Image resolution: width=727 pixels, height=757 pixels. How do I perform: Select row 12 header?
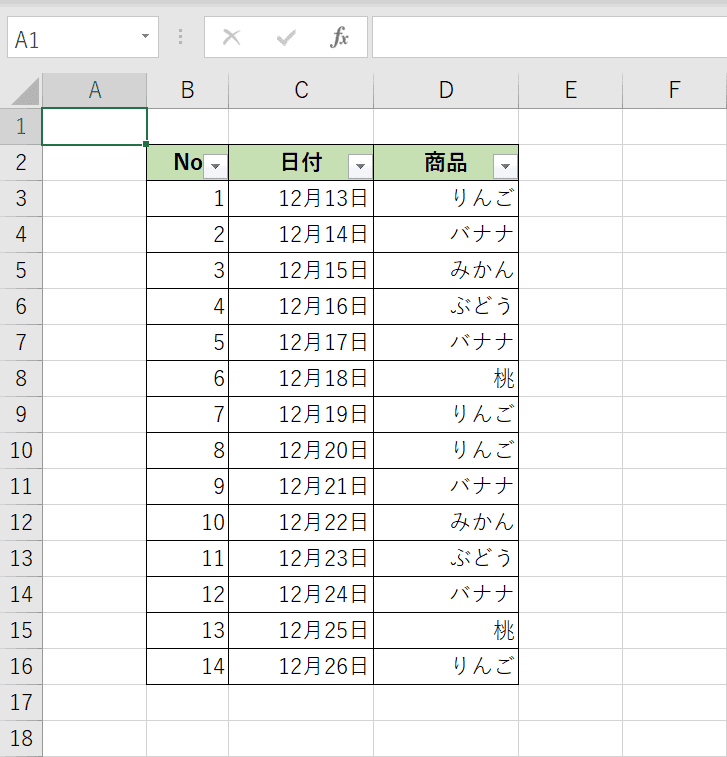pyautogui.click(x=21, y=522)
